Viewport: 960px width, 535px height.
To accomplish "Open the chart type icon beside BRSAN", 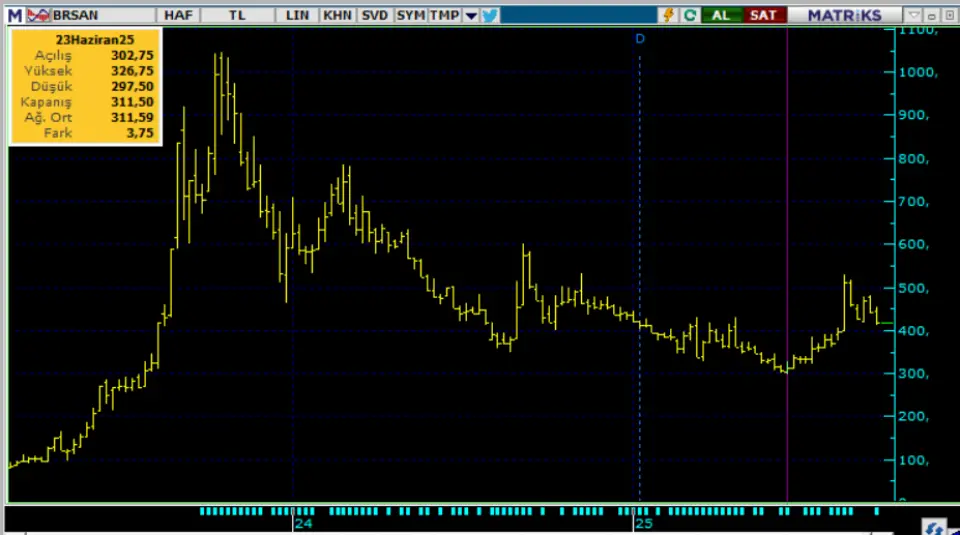I will pos(37,15).
